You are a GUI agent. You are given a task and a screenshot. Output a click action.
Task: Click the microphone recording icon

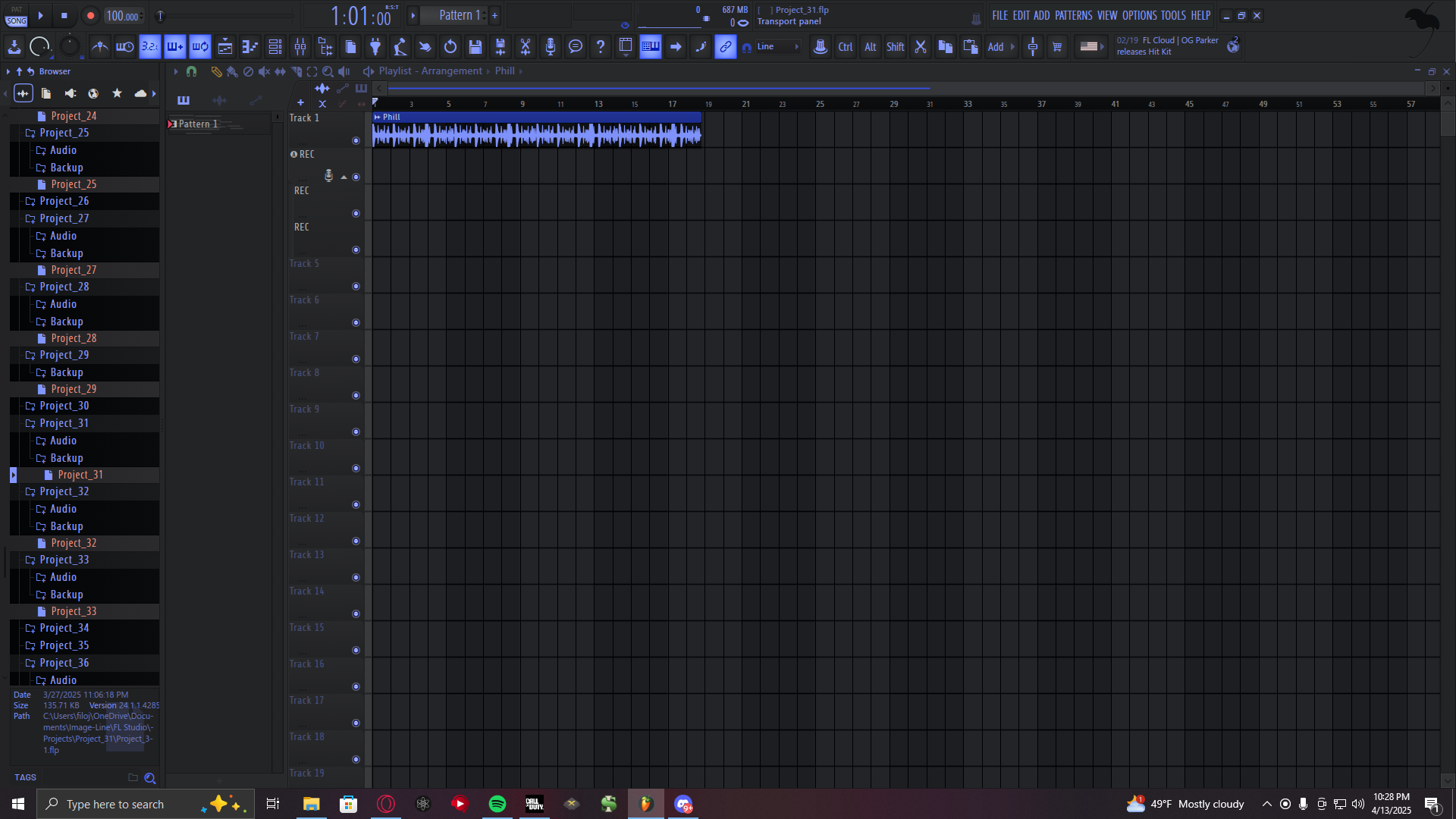point(551,47)
